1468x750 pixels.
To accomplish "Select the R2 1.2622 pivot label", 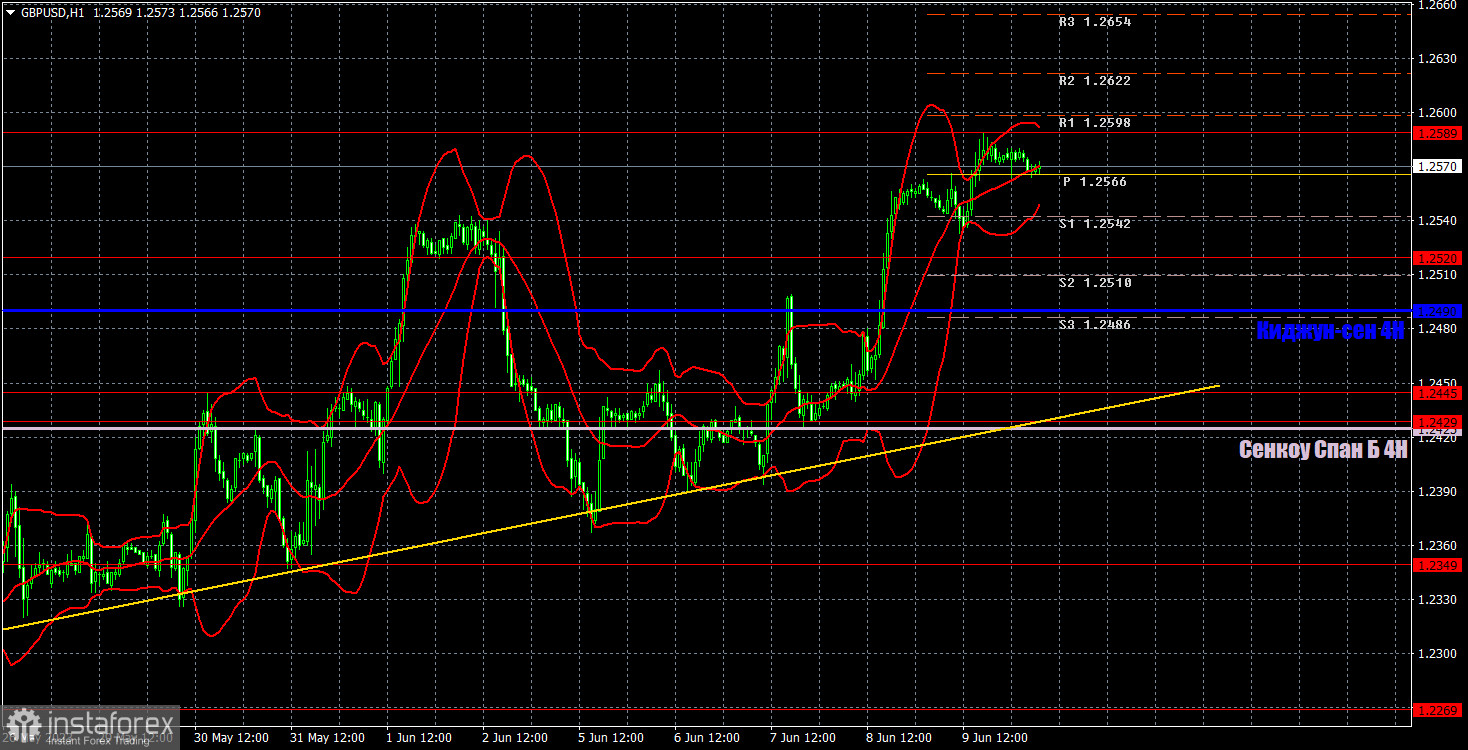I will click(x=1095, y=80).
